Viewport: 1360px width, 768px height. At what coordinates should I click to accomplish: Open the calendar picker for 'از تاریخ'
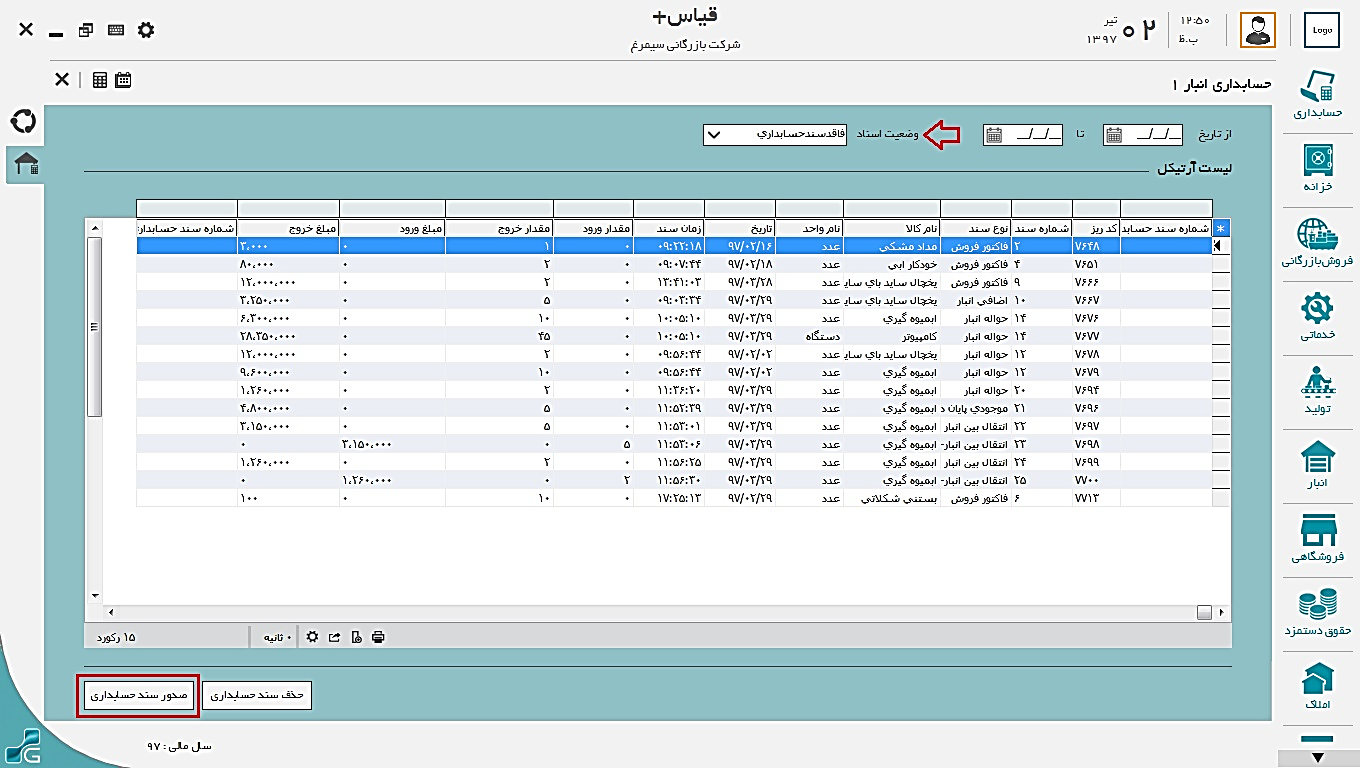point(1114,135)
